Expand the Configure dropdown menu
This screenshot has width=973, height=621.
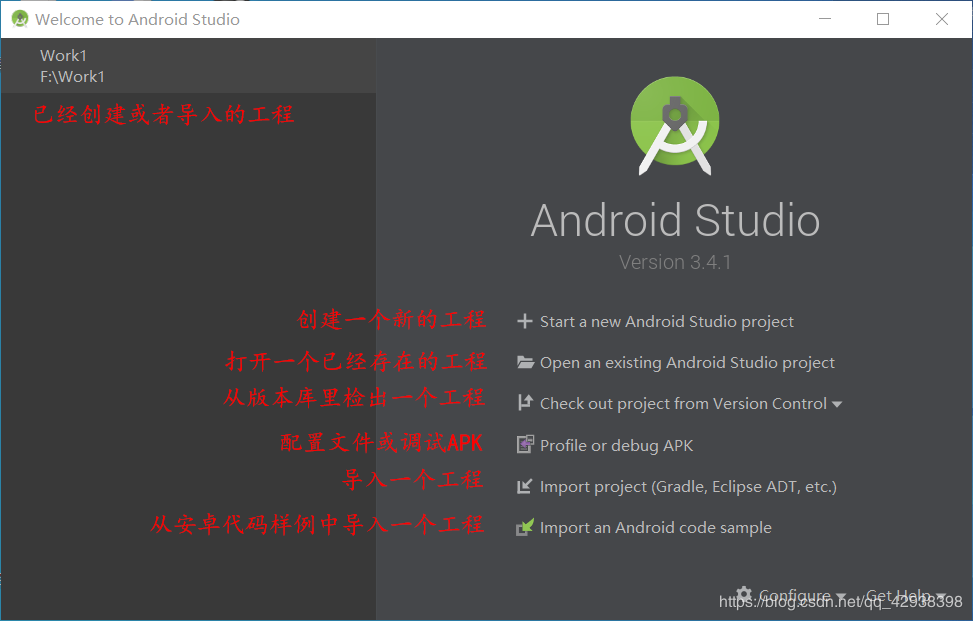pyautogui.click(x=841, y=595)
